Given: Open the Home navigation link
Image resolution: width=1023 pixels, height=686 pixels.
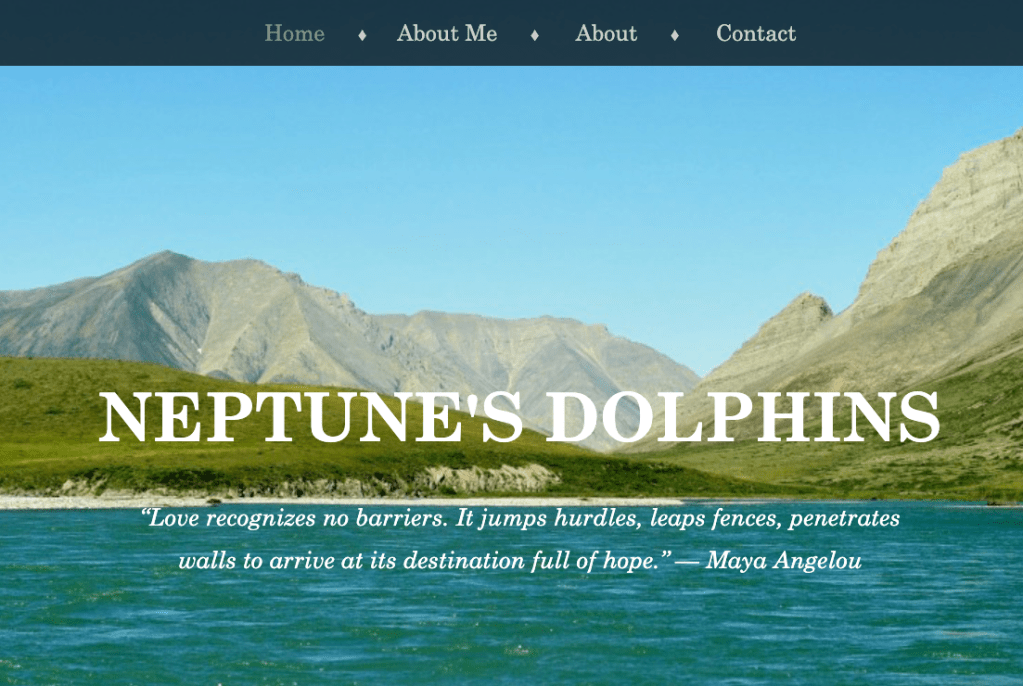Looking at the screenshot, I should pos(294,33).
